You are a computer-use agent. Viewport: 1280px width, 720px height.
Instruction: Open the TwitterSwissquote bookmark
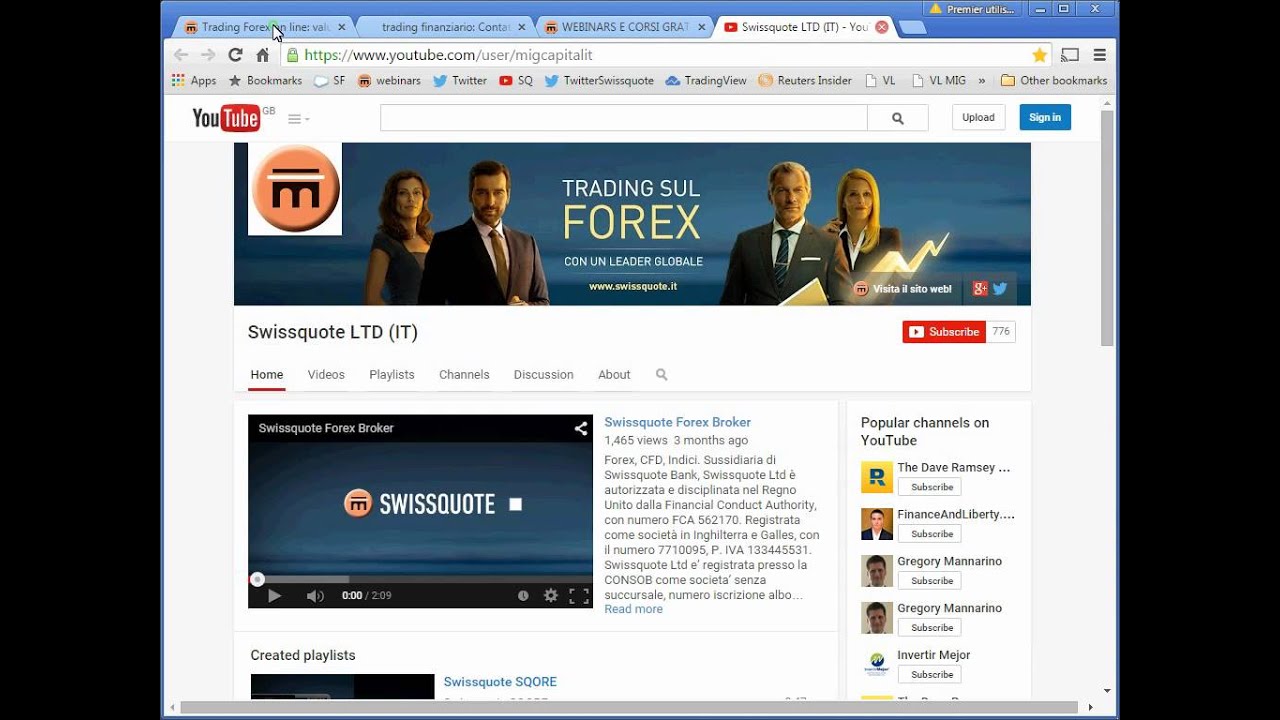pos(598,81)
